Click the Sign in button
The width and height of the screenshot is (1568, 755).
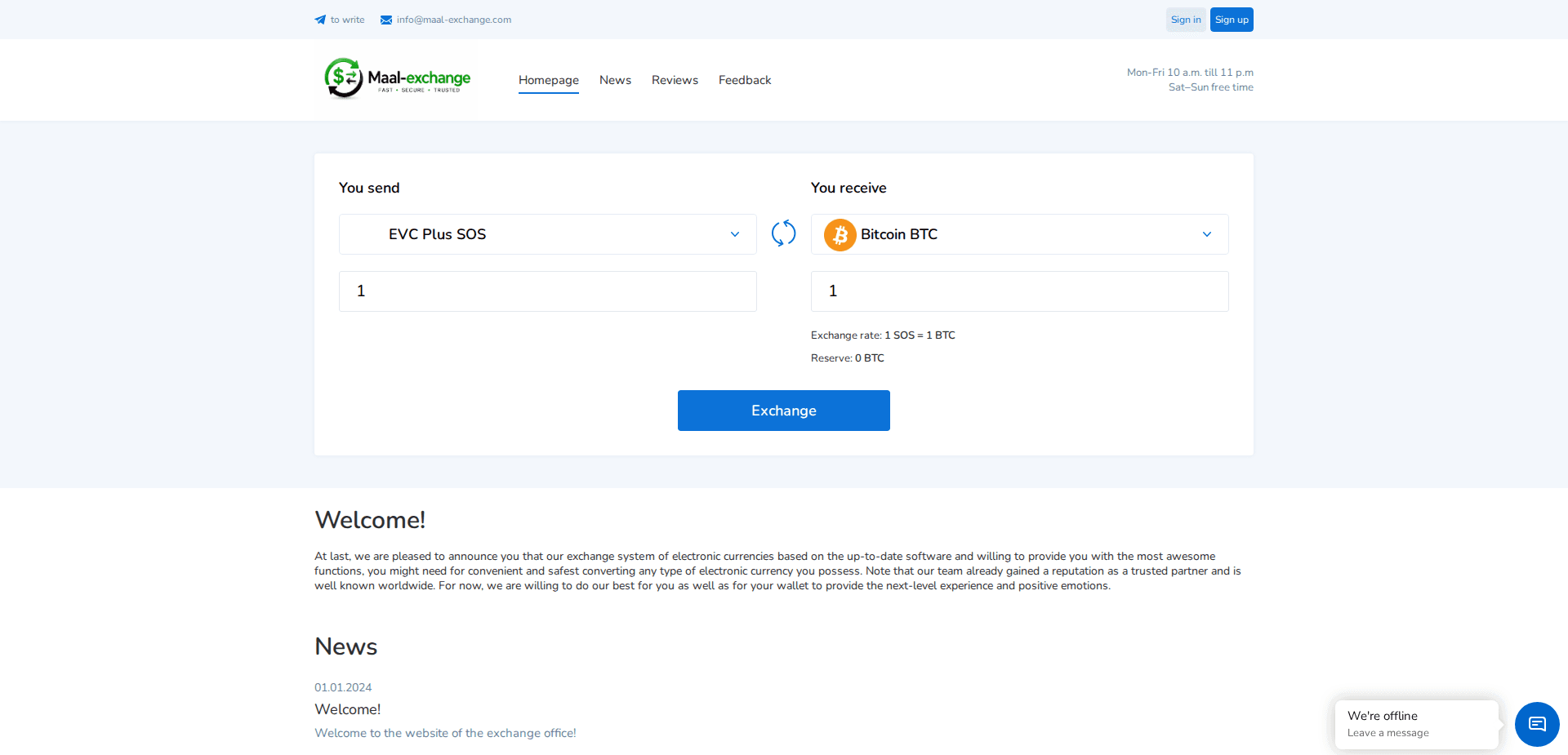tap(1185, 19)
